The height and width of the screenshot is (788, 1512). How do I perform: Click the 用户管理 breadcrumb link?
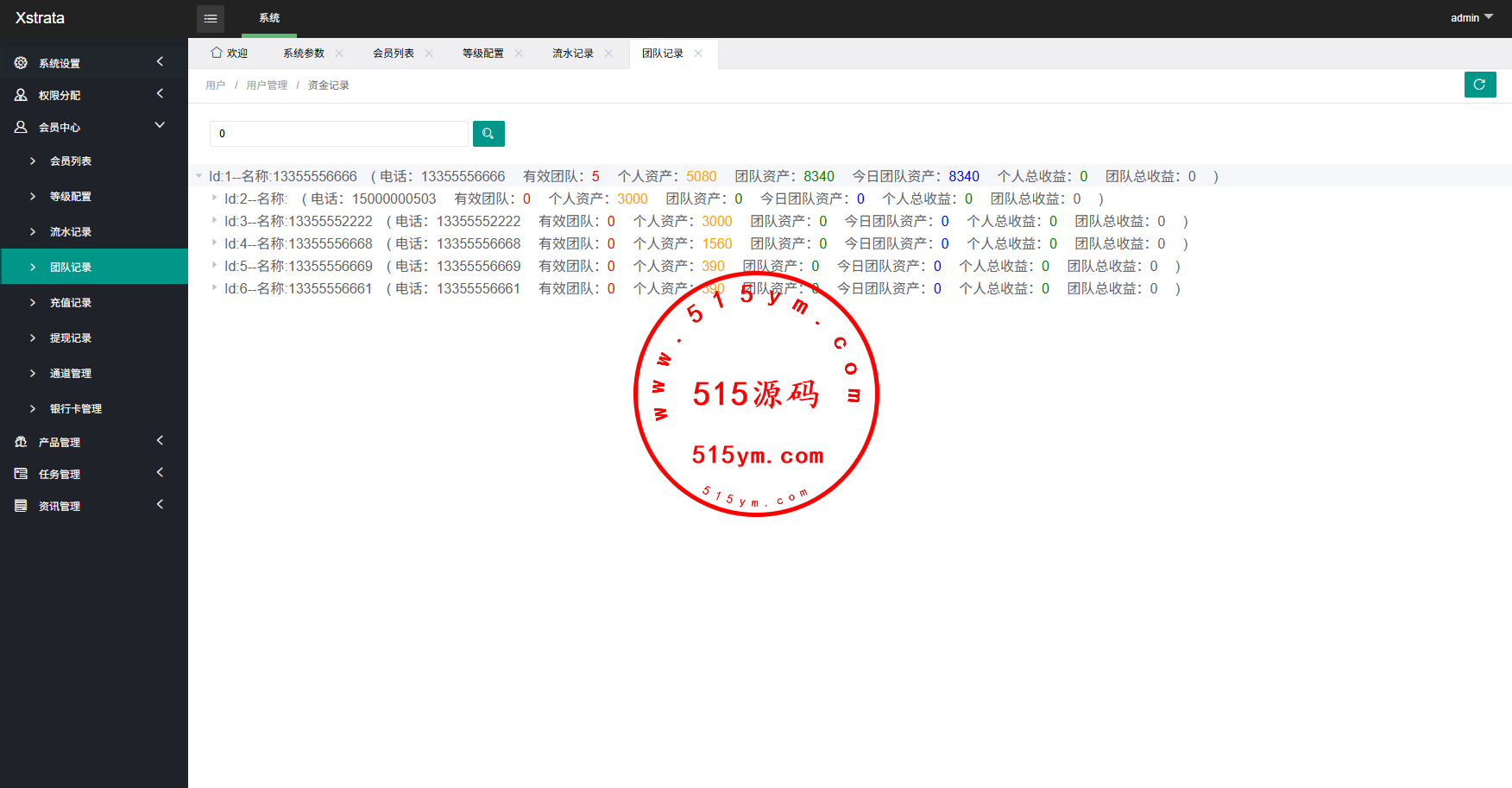[x=267, y=85]
